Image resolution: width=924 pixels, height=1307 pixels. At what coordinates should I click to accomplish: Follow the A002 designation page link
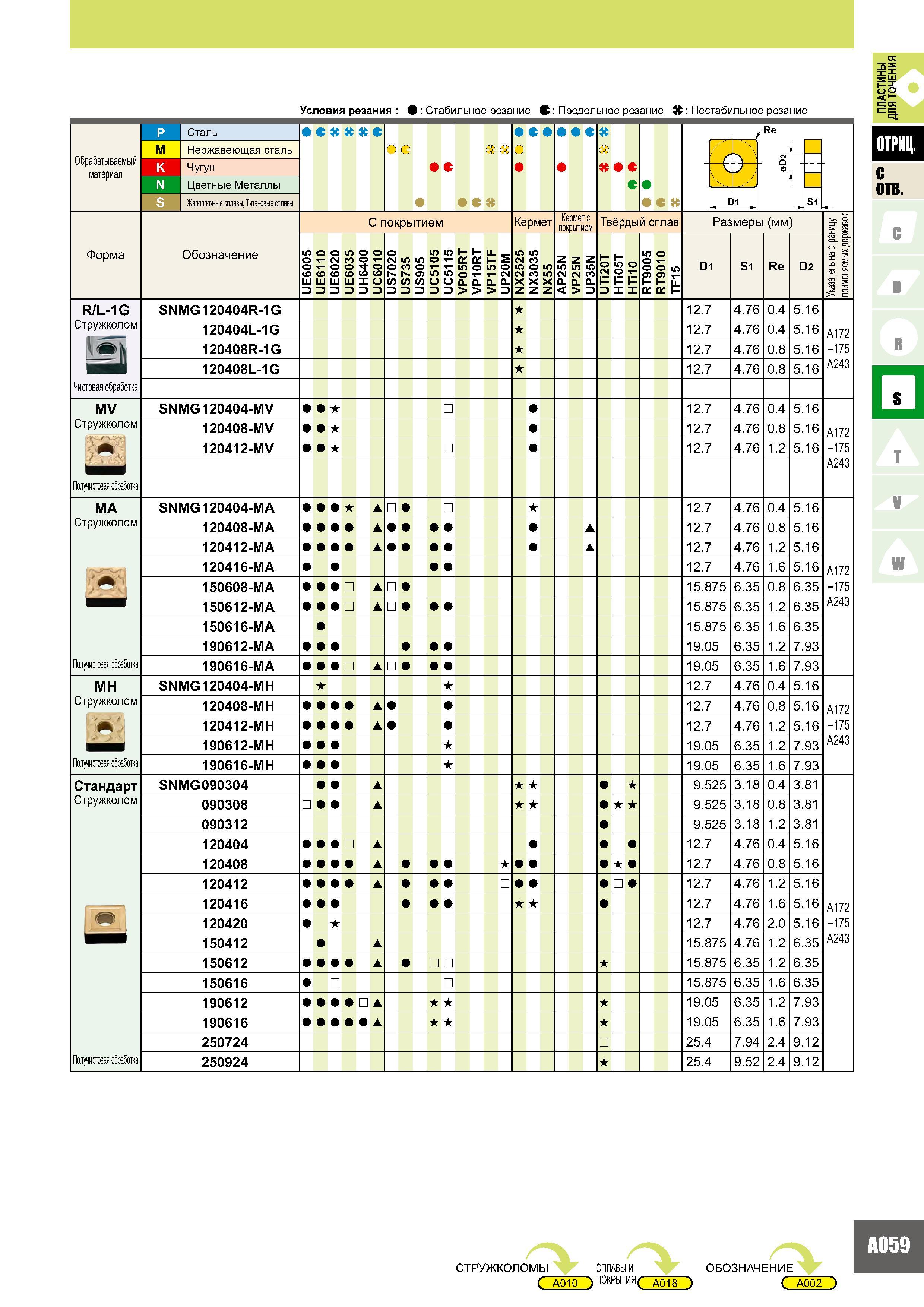[809, 1282]
